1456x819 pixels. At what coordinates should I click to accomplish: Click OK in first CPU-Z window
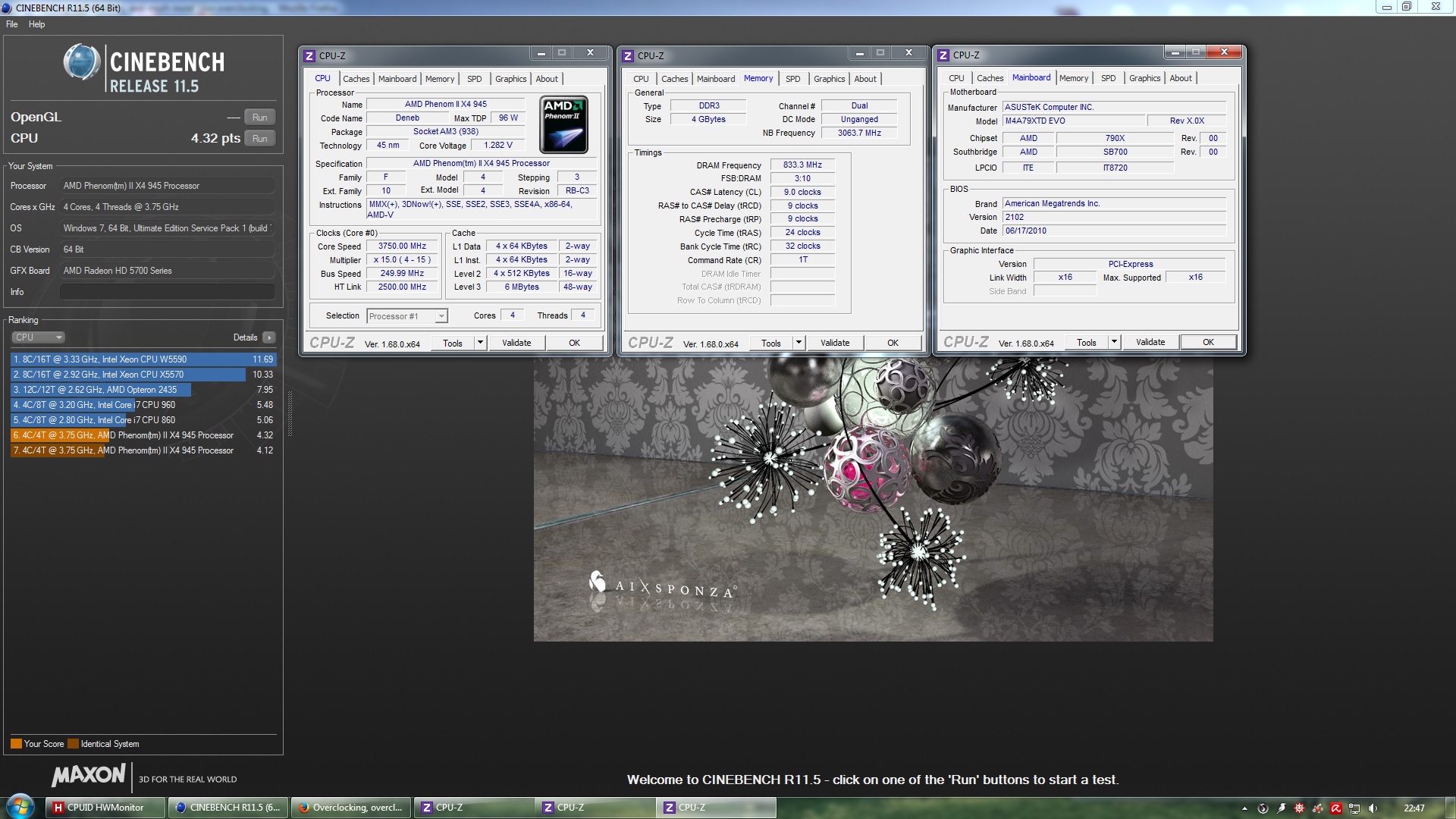pos(574,343)
